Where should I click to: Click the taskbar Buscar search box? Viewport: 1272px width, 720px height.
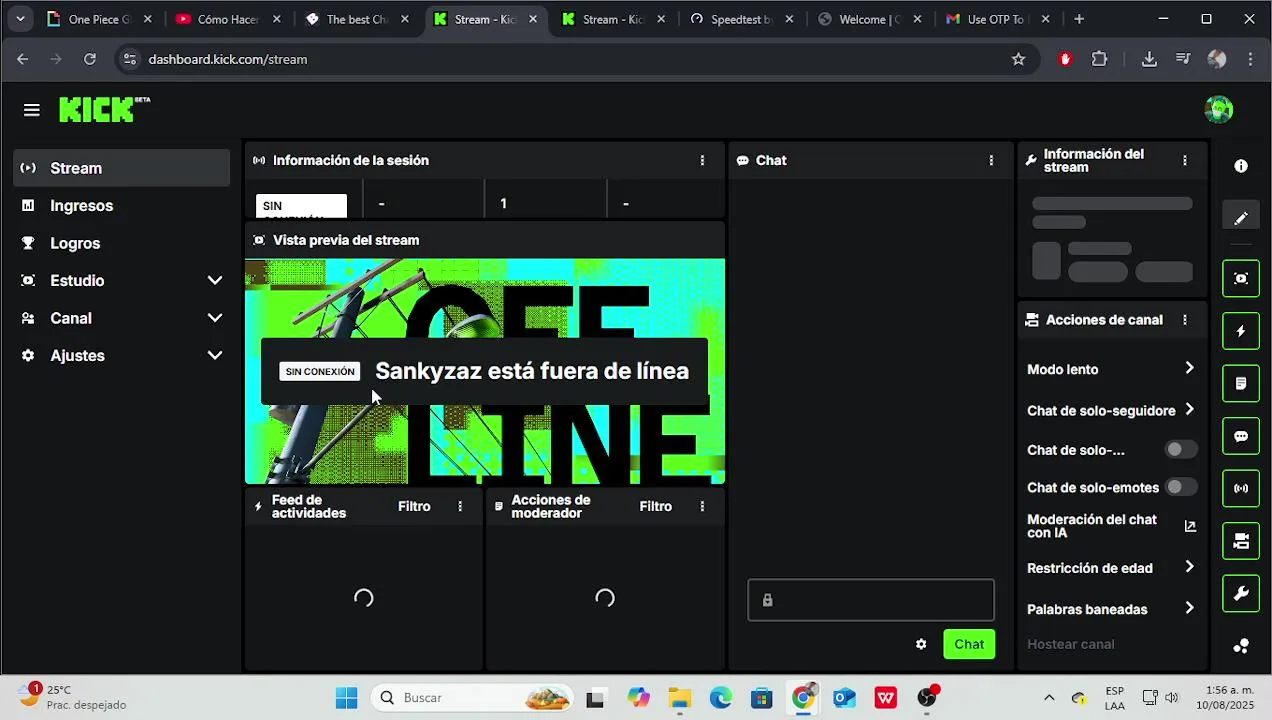click(472, 698)
